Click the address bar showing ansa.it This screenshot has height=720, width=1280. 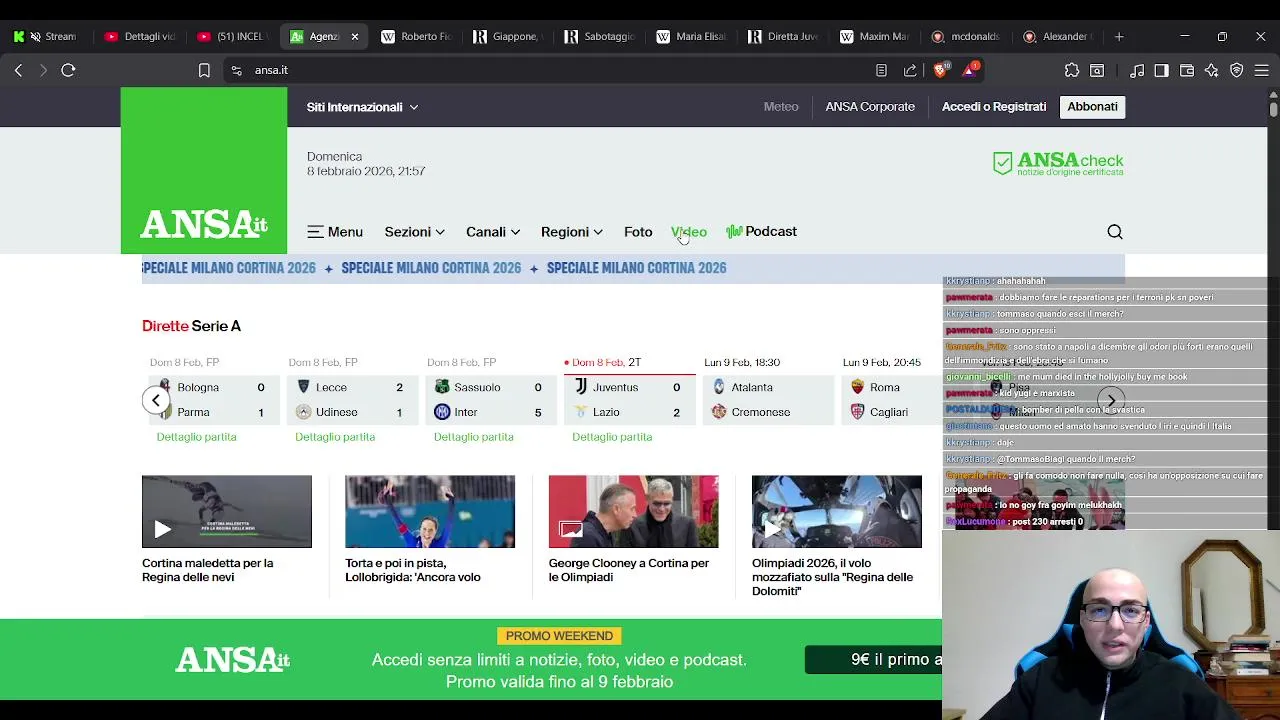pos(550,70)
